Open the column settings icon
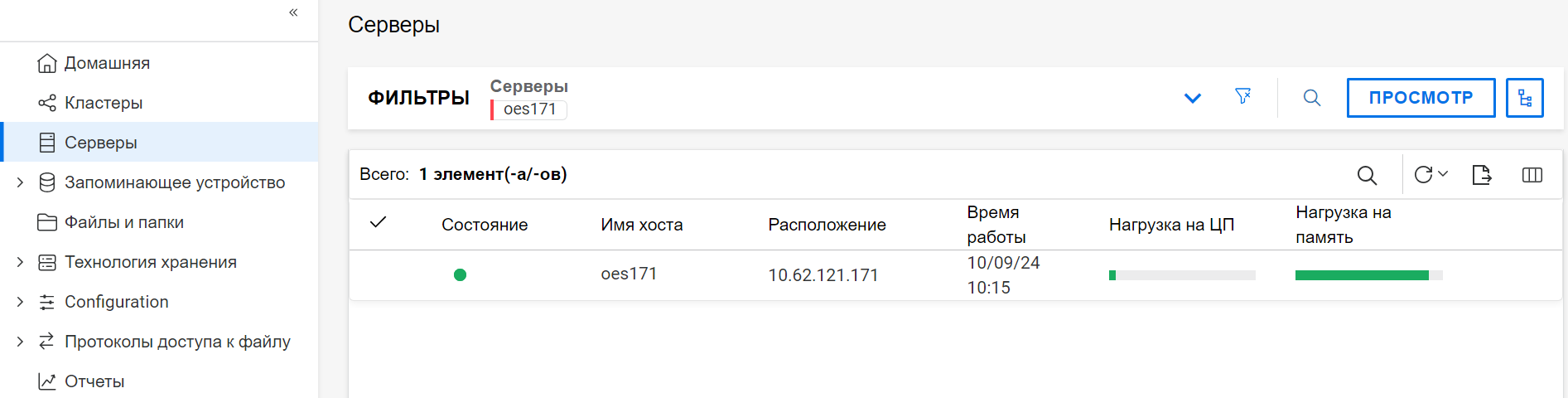 pyautogui.click(x=1532, y=175)
